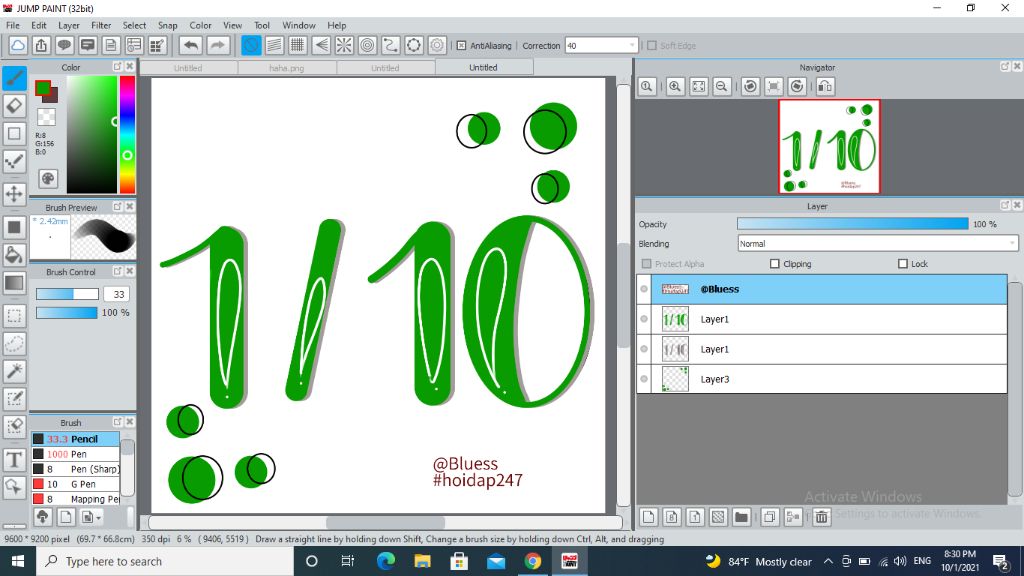The width and height of the screenshot is (1024, 576).
Task: Select the Bucket fill tool
Action: pos(14,255)
